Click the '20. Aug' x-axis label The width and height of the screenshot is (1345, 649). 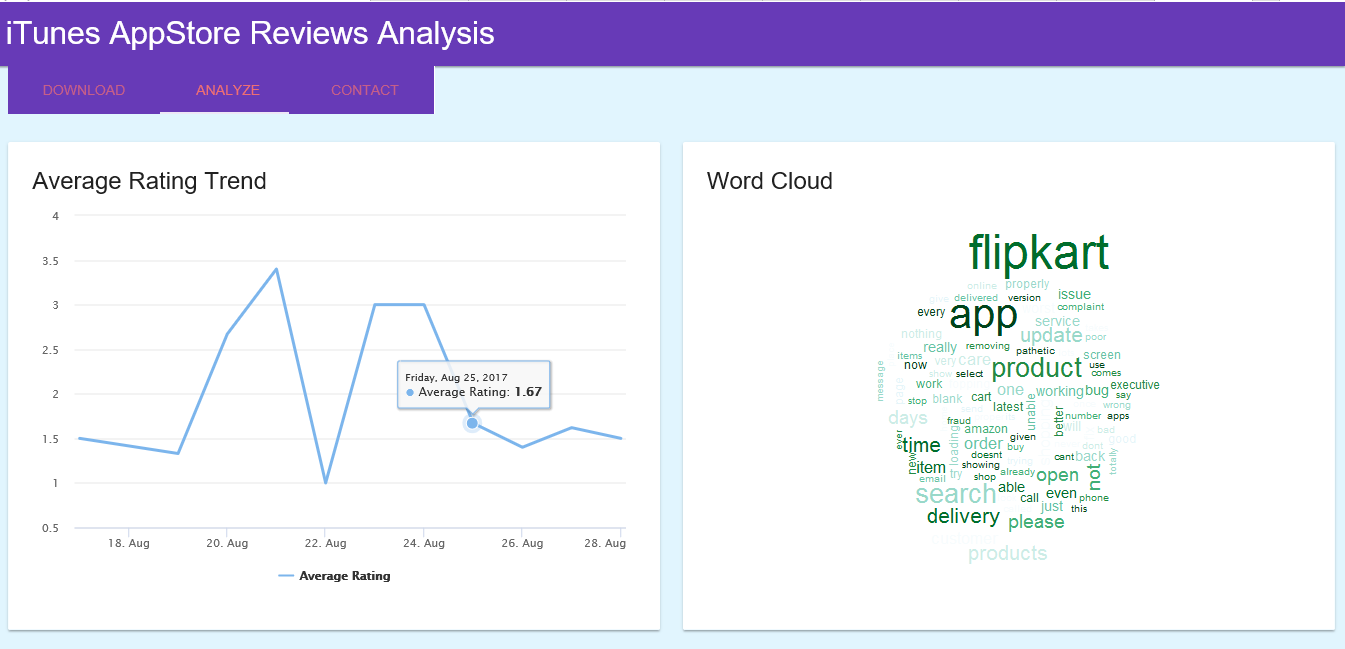coord(227,543)
